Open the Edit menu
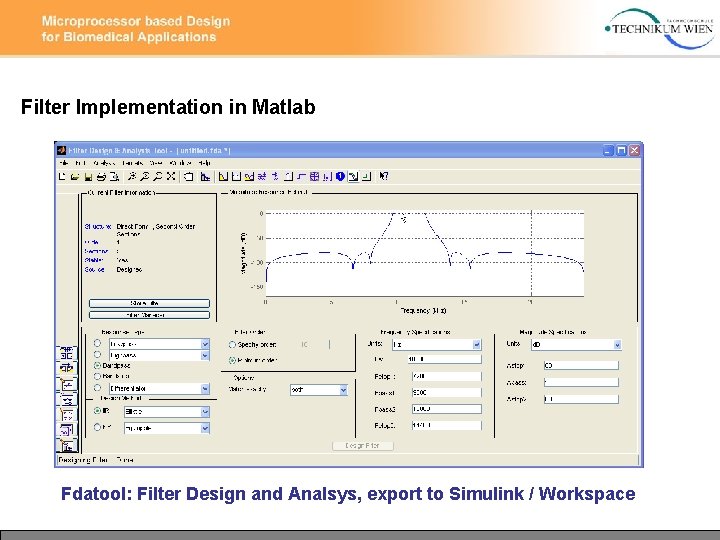This screenshot has height=540, width=720. [80, 163]
